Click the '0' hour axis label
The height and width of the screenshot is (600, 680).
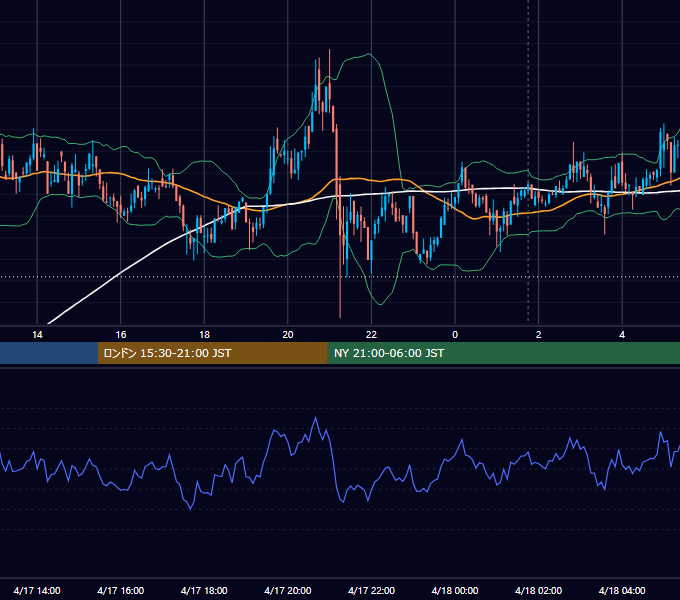pos(455,335)
